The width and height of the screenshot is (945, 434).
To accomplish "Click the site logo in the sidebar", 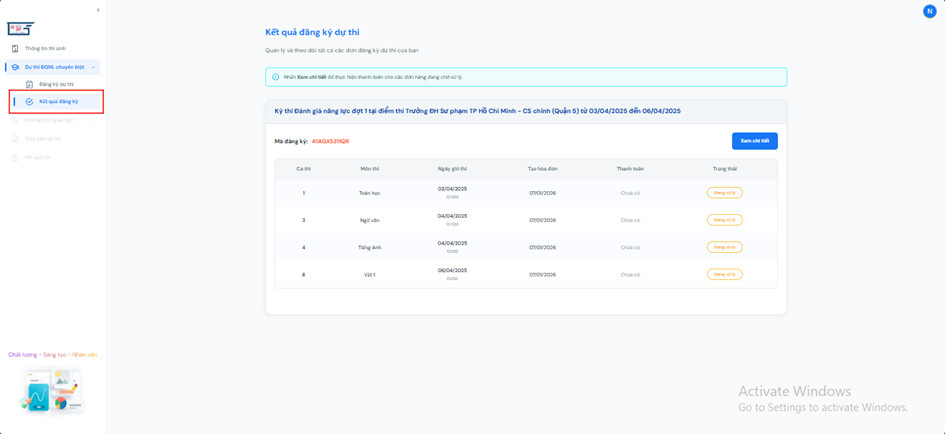I will pyautogui.click(x=20, y=28).
